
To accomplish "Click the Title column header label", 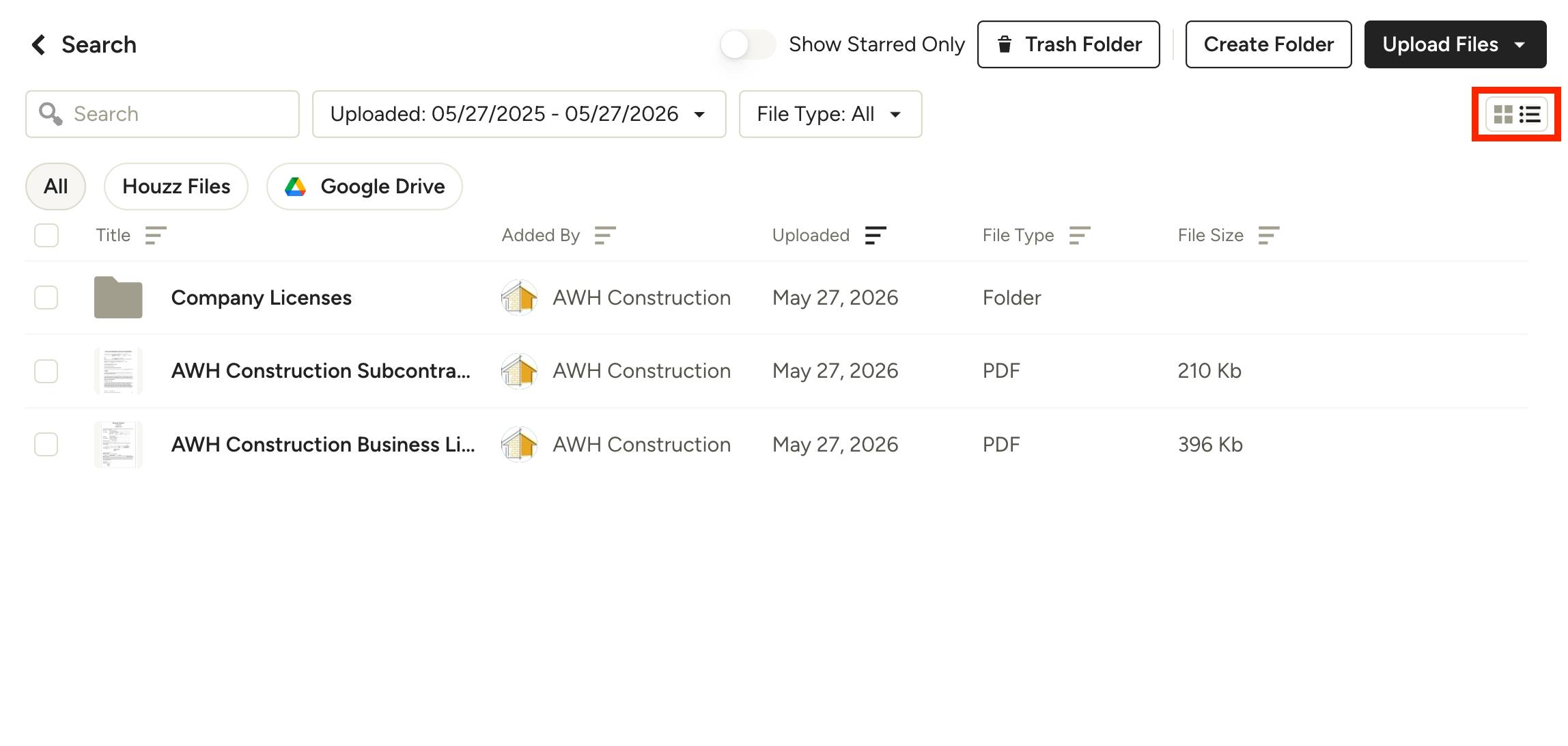I will pos(113,236).
